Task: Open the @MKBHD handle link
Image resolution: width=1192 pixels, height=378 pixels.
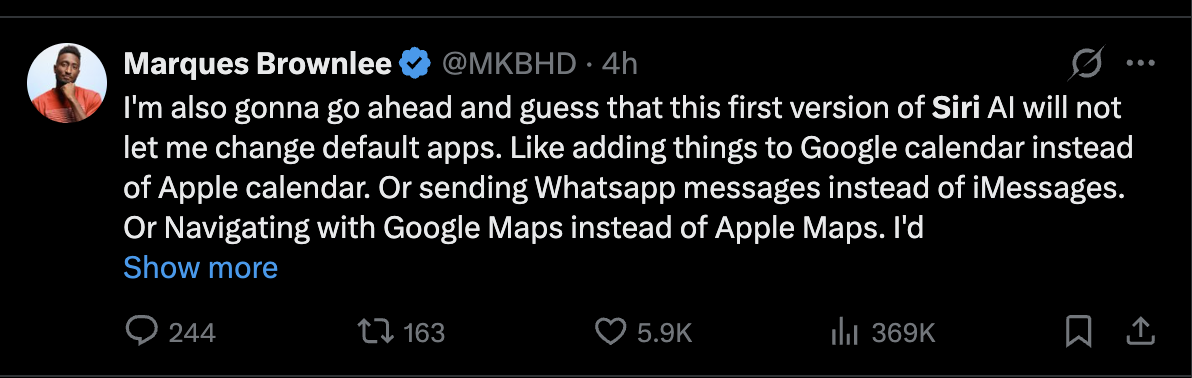Action: pyautogui.click(x=509, y=65)
